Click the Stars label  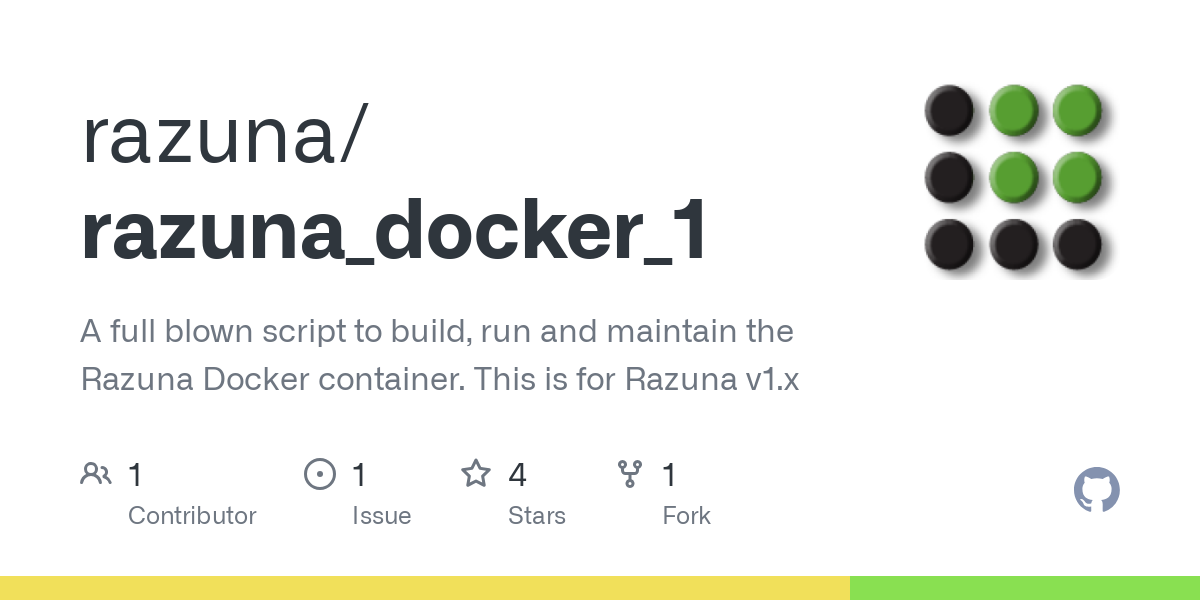point(537,516)
